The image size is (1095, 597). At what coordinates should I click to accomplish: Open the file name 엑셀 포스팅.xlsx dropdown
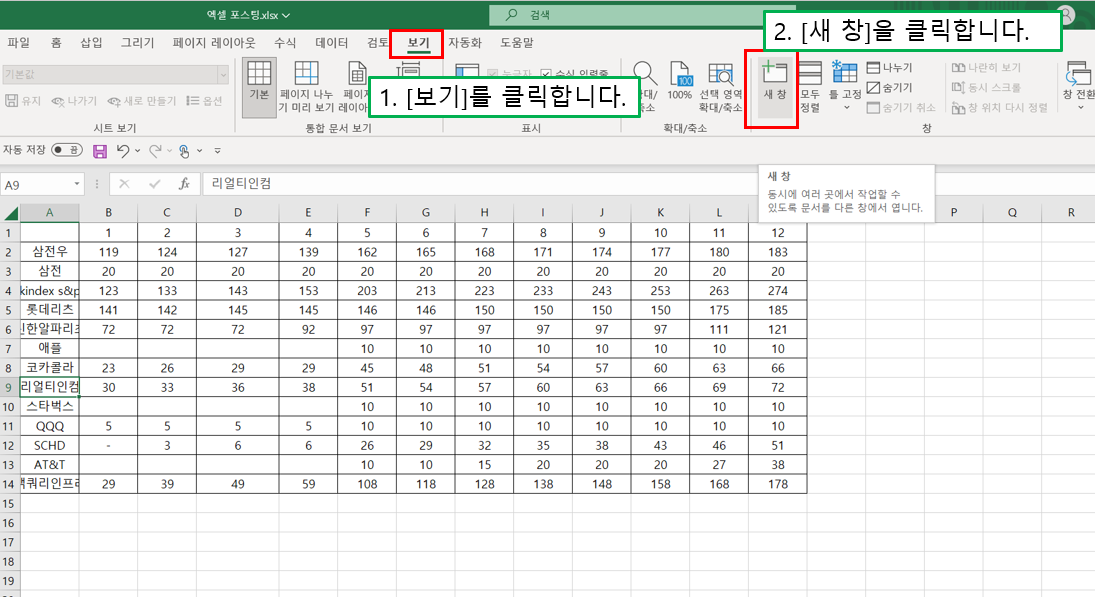[x=286, y=15]
